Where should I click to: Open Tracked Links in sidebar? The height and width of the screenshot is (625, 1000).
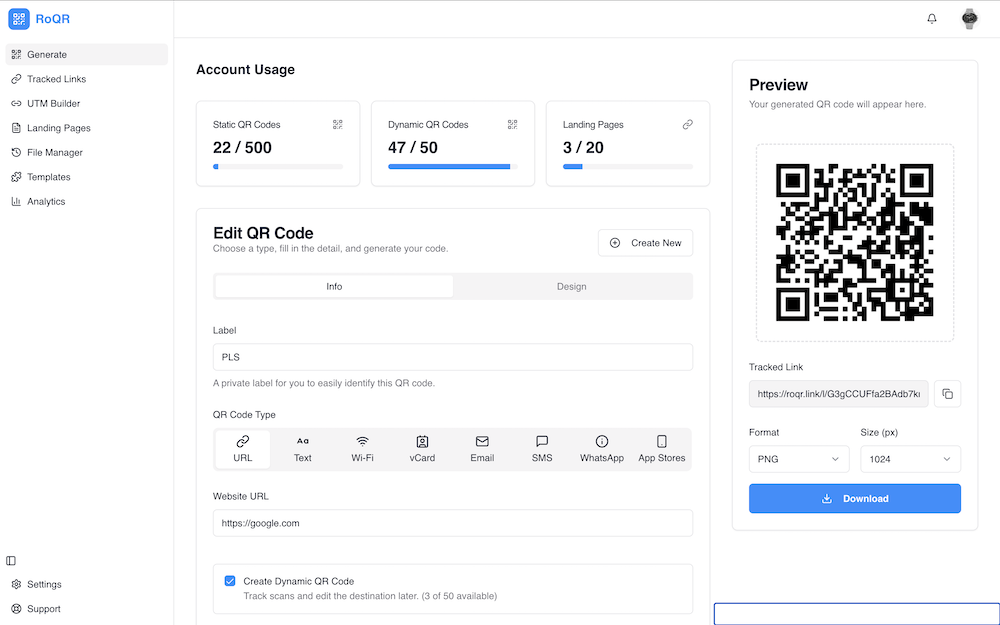pyautogui.click(x=57, y=79)
